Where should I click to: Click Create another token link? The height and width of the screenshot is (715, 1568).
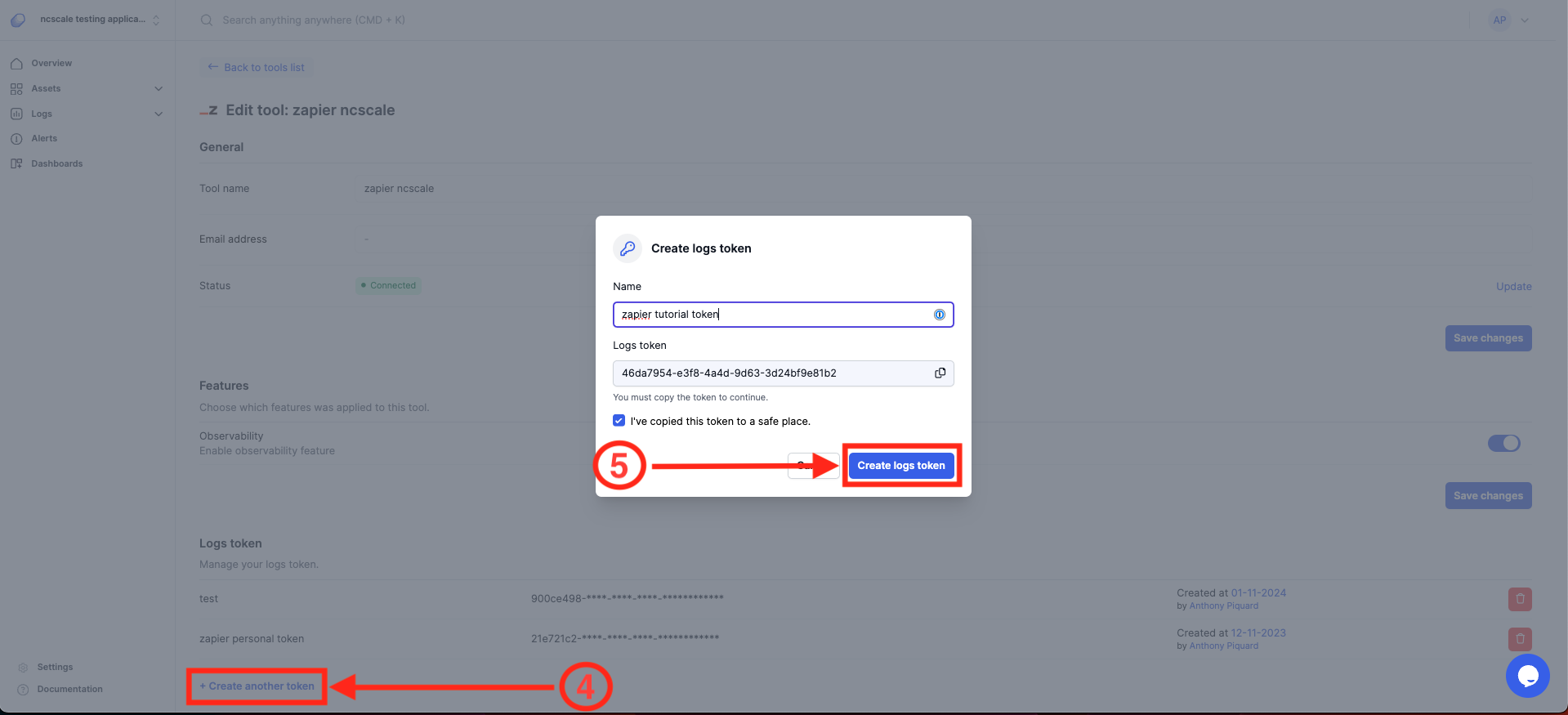tap(257, 686)
